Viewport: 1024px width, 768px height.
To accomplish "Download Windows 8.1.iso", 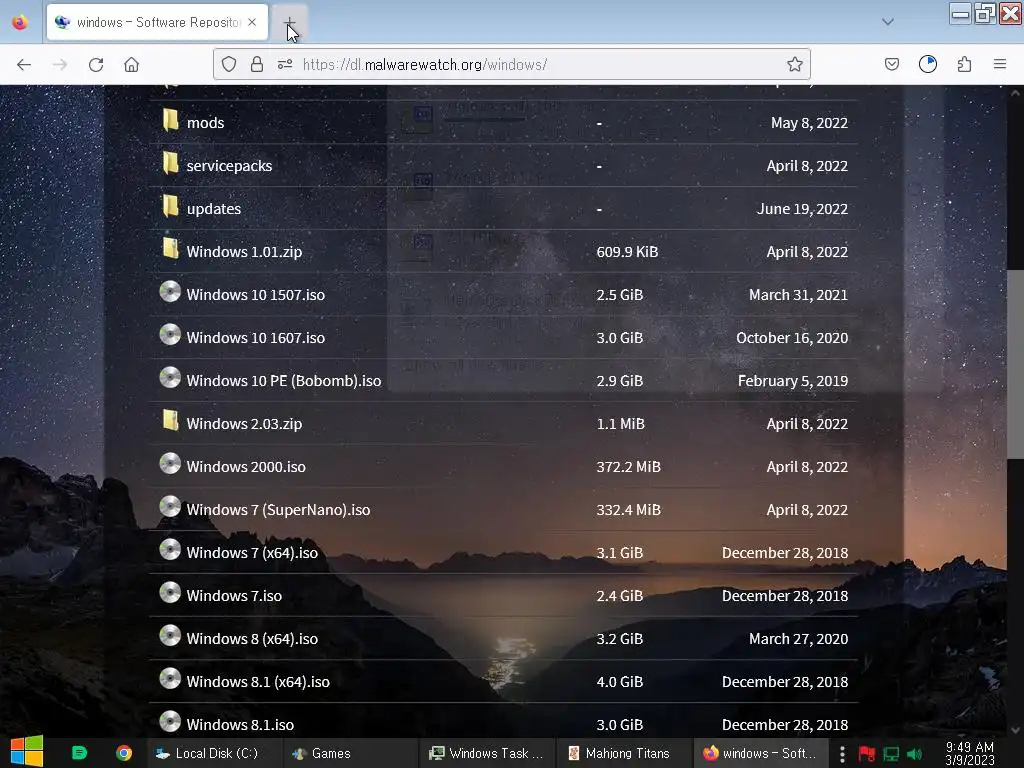I will pyautogui.click(x=240, y=725).
